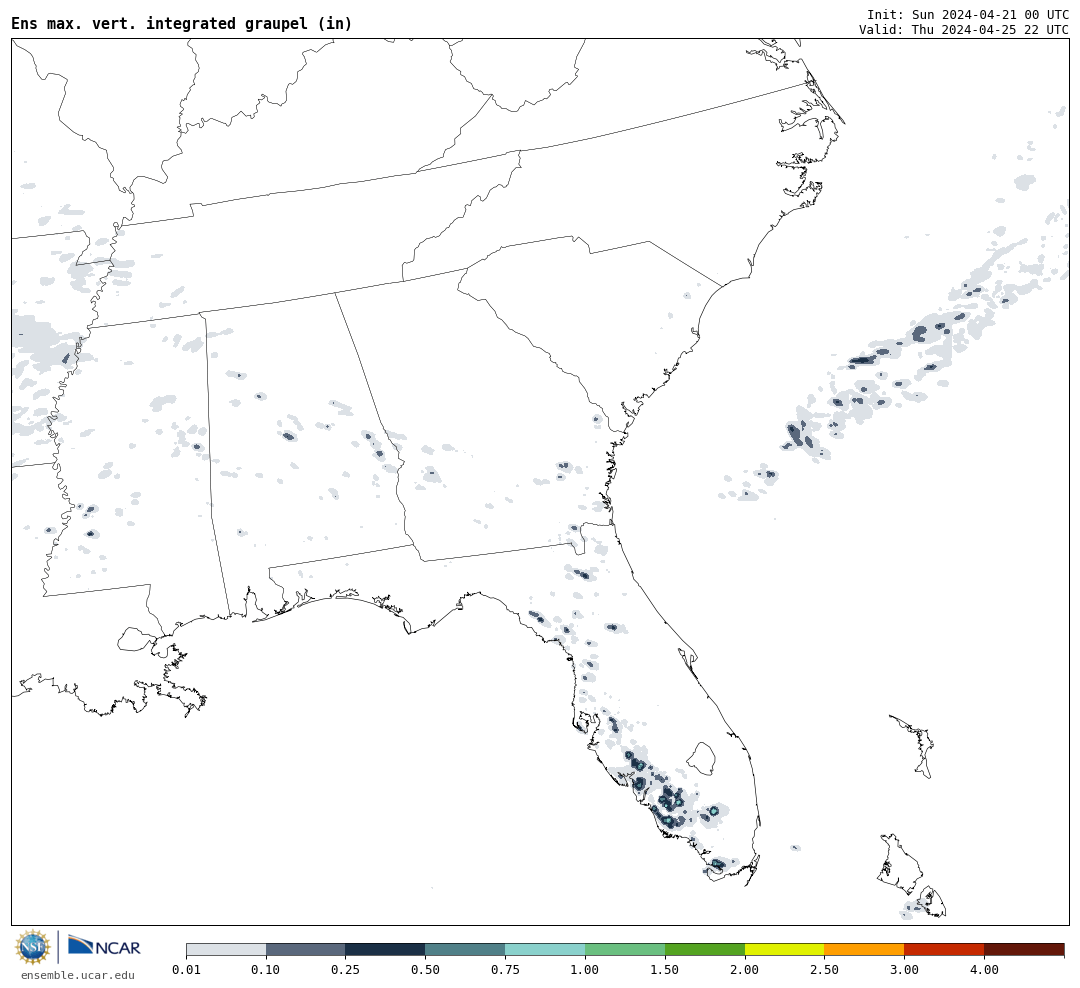
Task: Open the ensemble.ucar.edu link text
Action: click(x=78, y=975)
